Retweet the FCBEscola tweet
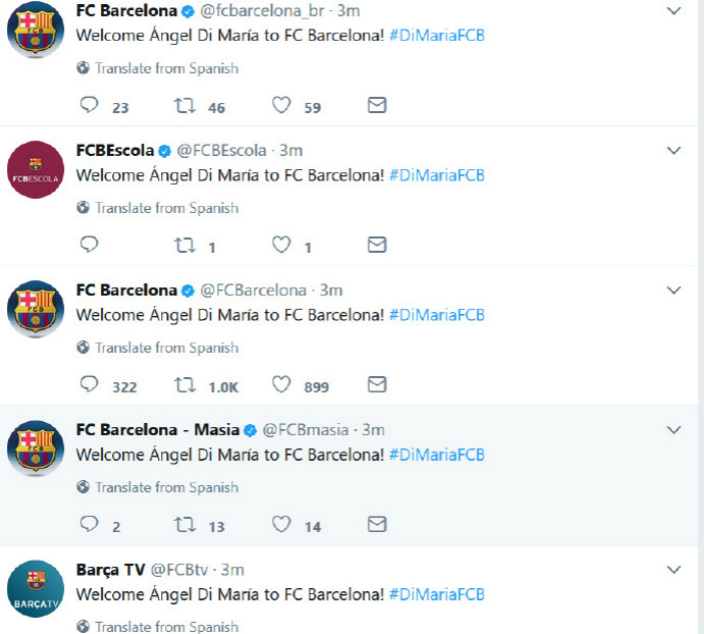Image resolution: width=704 pixels, height=634 pixels. pyautogui.click(x=185, y=245)
